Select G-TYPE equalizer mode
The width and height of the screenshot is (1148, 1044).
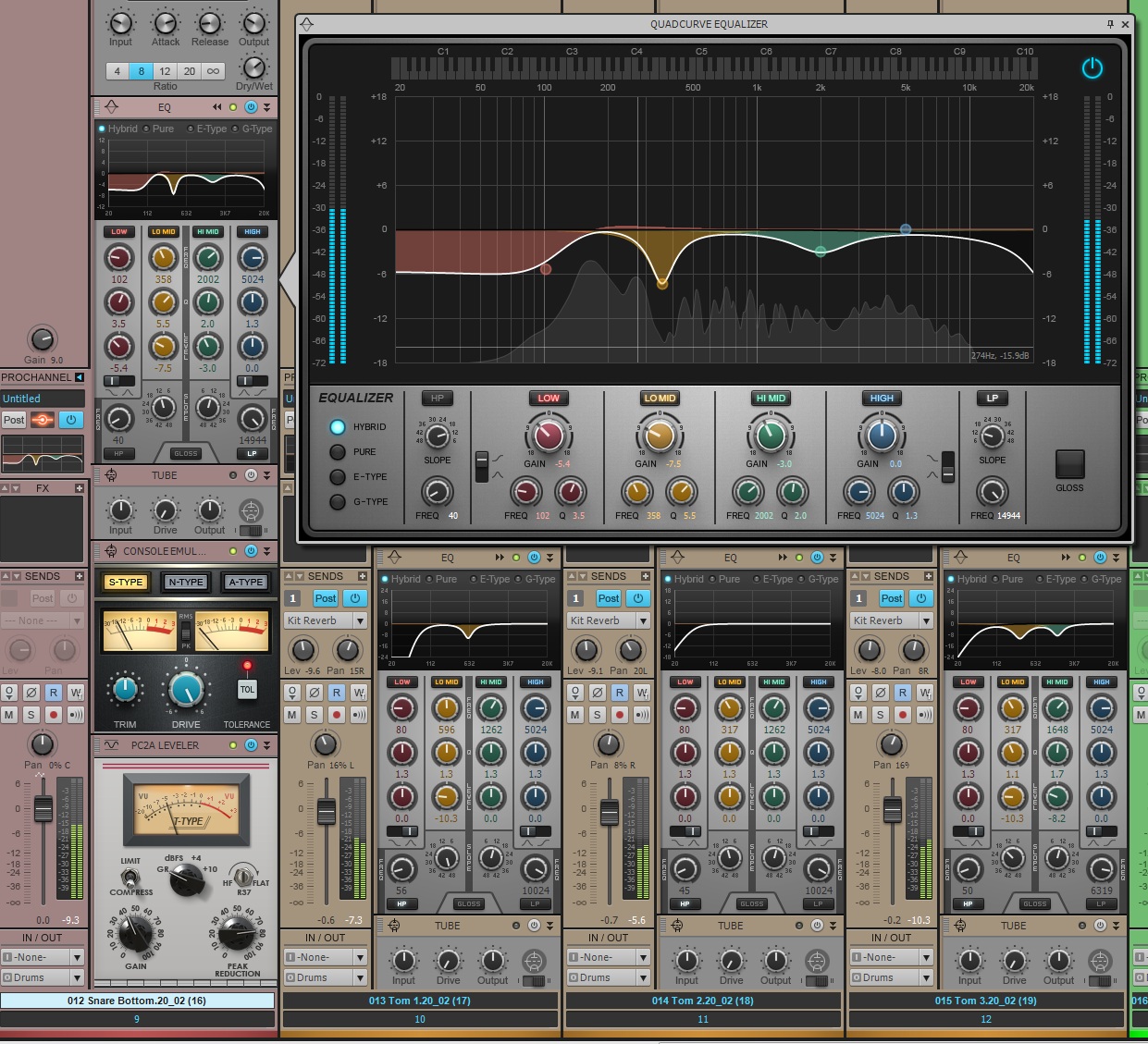(x=338, y=502)
